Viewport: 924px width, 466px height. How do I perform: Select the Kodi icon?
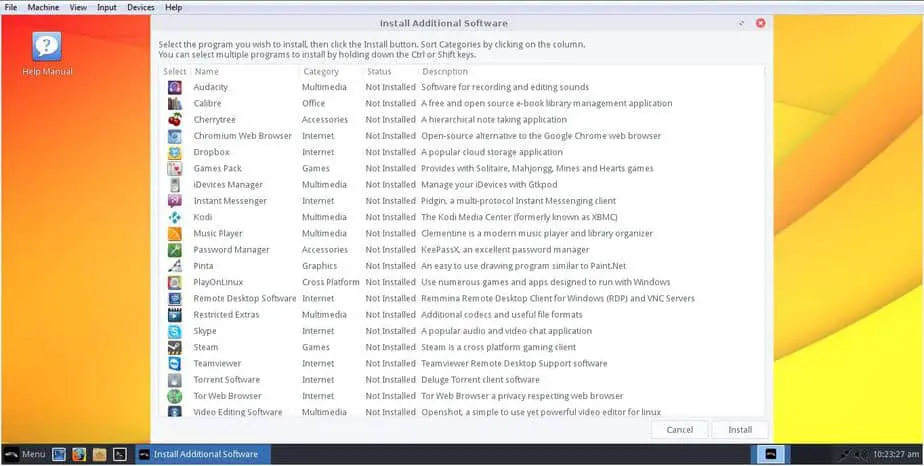(174, 217)
